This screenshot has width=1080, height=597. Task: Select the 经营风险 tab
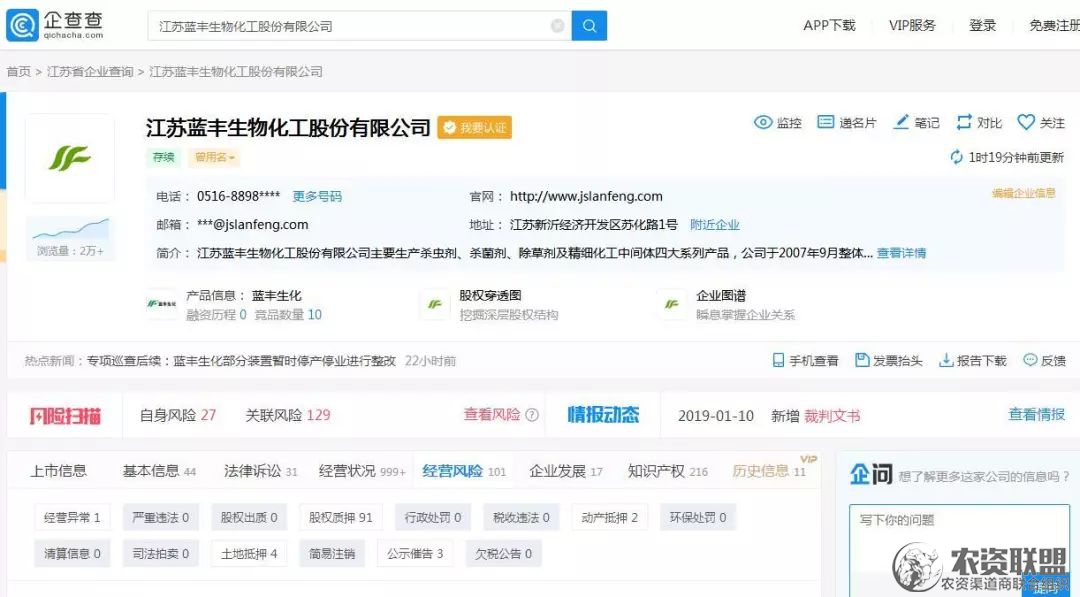click(464, 471)
